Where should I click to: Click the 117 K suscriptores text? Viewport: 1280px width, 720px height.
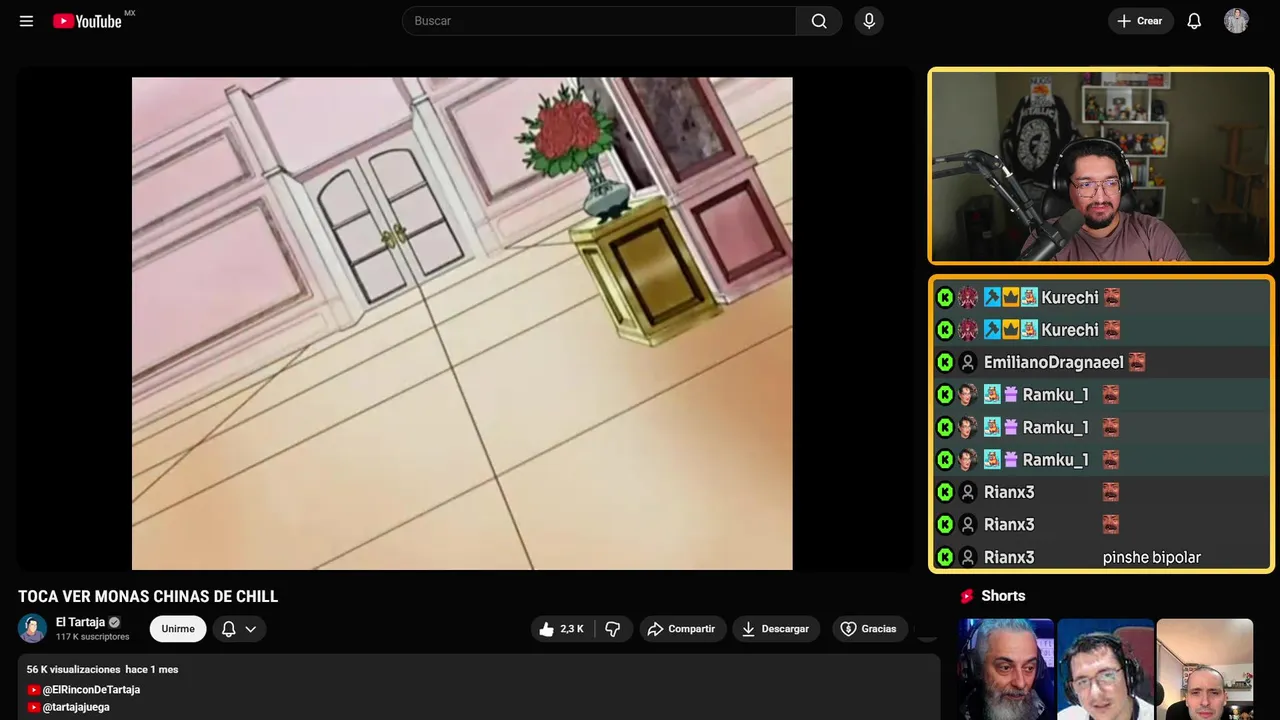click(93, 637)
